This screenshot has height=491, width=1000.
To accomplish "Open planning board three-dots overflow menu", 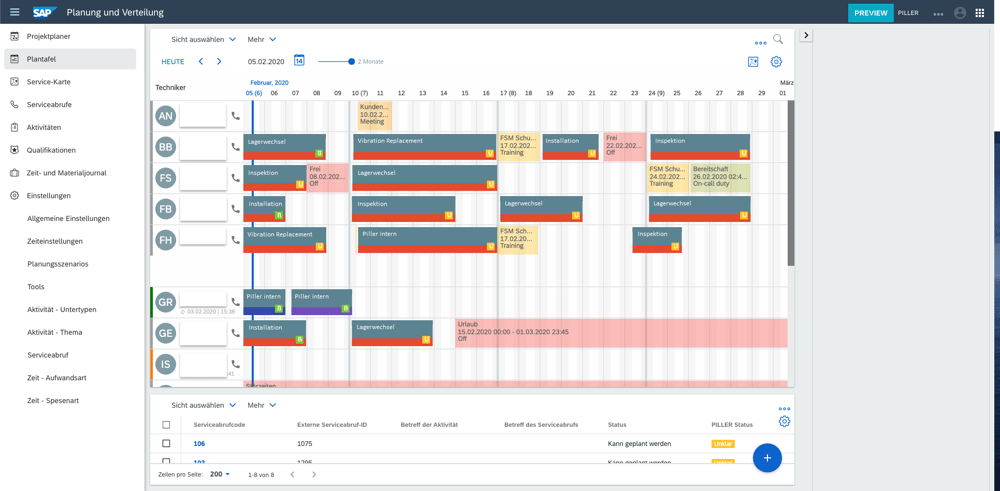I will tap(760, 43).
